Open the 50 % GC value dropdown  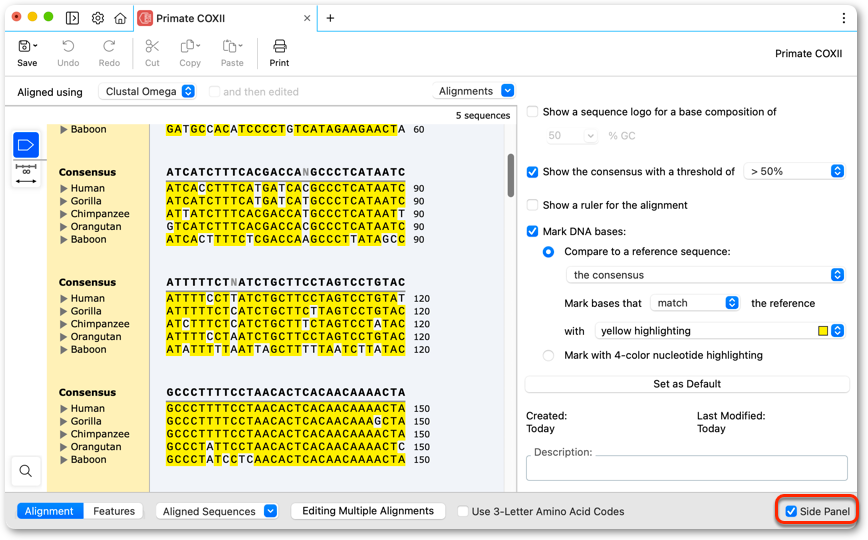click(x=570, y=136)
